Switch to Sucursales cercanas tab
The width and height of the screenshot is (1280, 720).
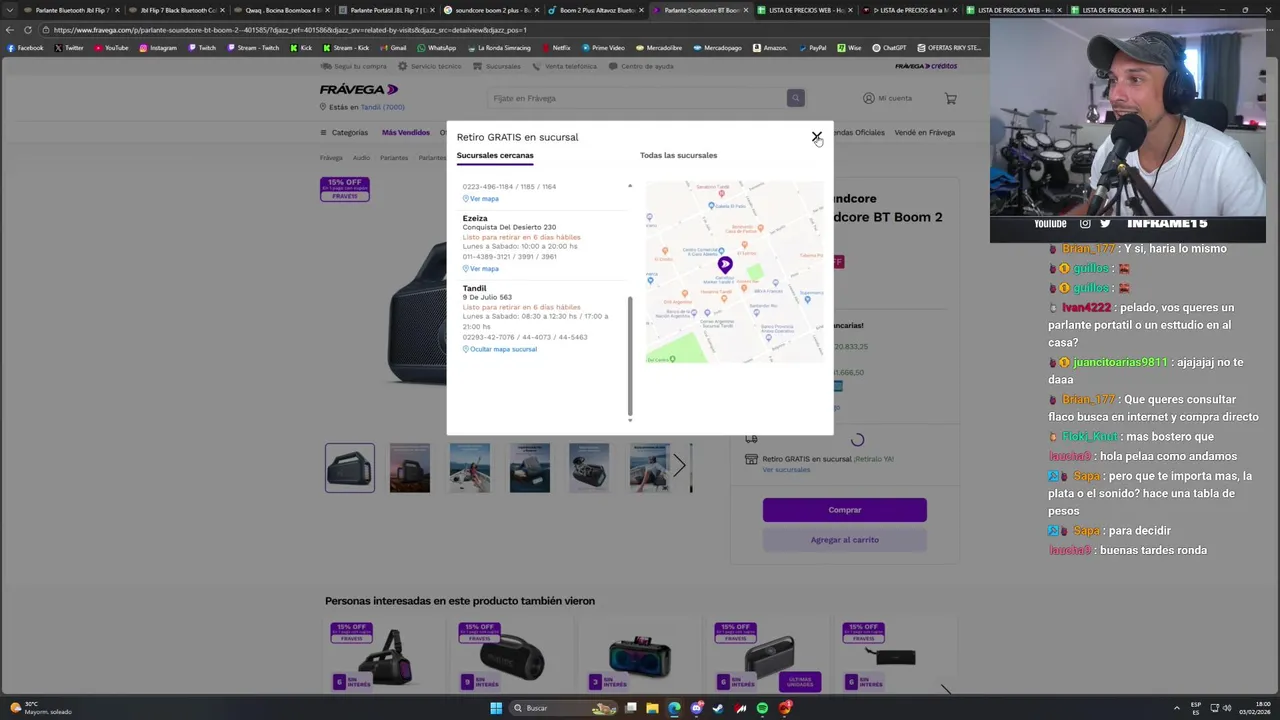point(495,155)
